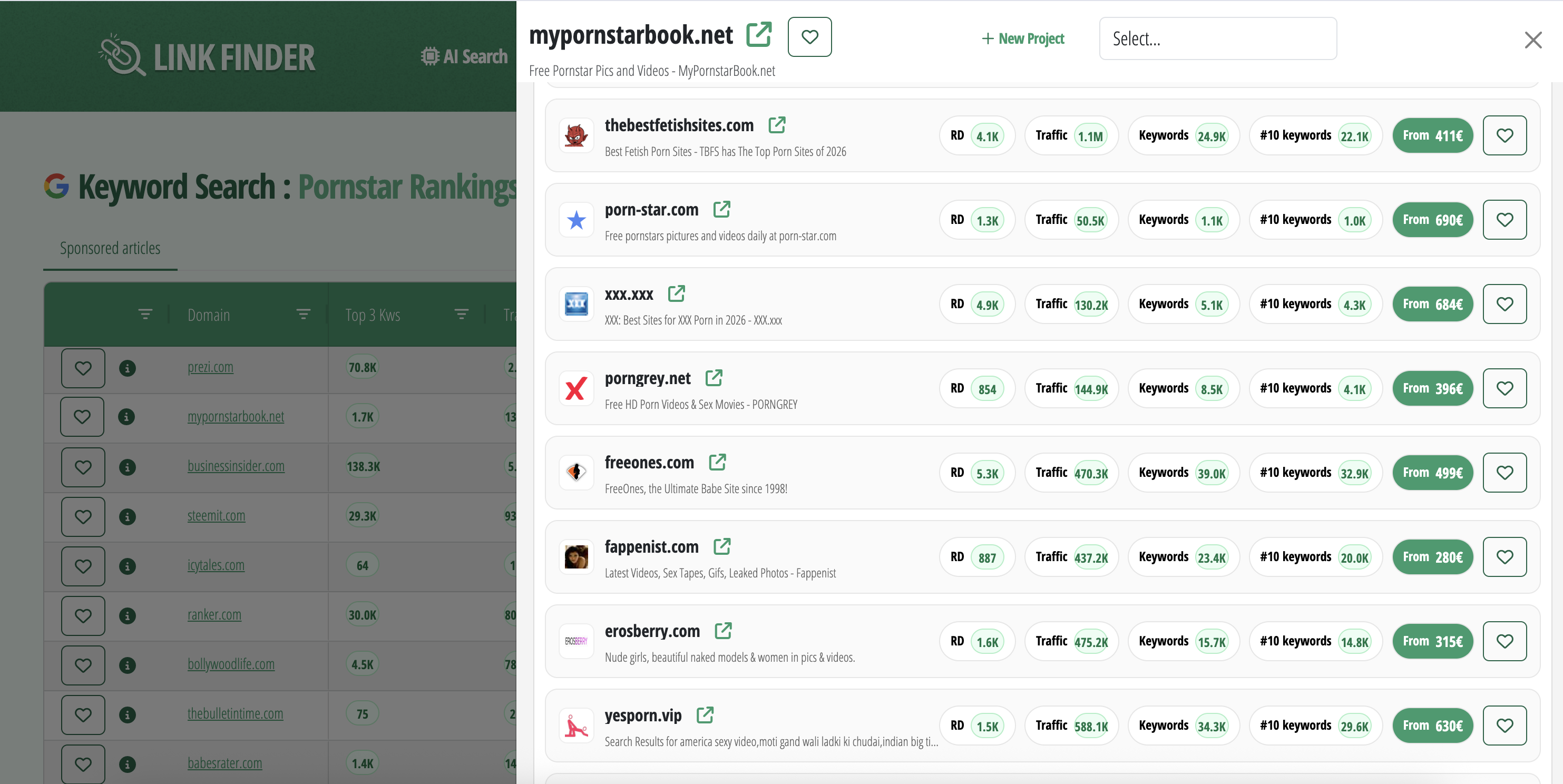The height and width of the screenshot is (784, 1563).
Task: Click the New Project button
Action: tap(1023, 39)
